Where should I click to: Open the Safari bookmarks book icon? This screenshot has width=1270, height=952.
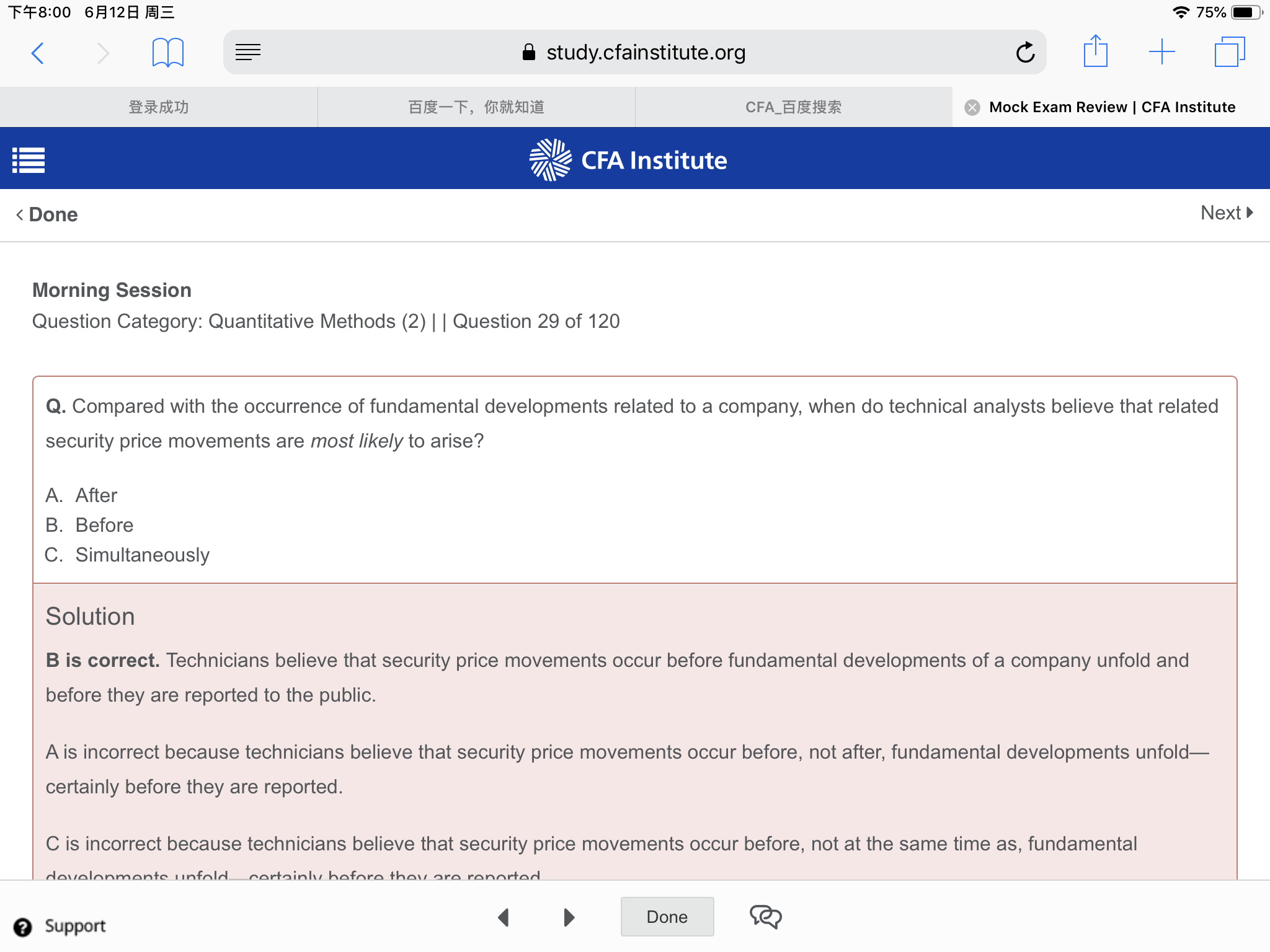(168, 53)
